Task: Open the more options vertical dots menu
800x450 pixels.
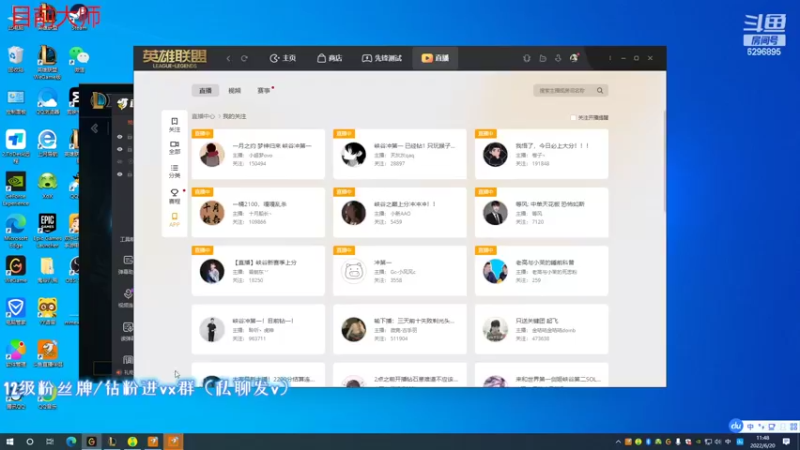Action: [x=610, y=58]
